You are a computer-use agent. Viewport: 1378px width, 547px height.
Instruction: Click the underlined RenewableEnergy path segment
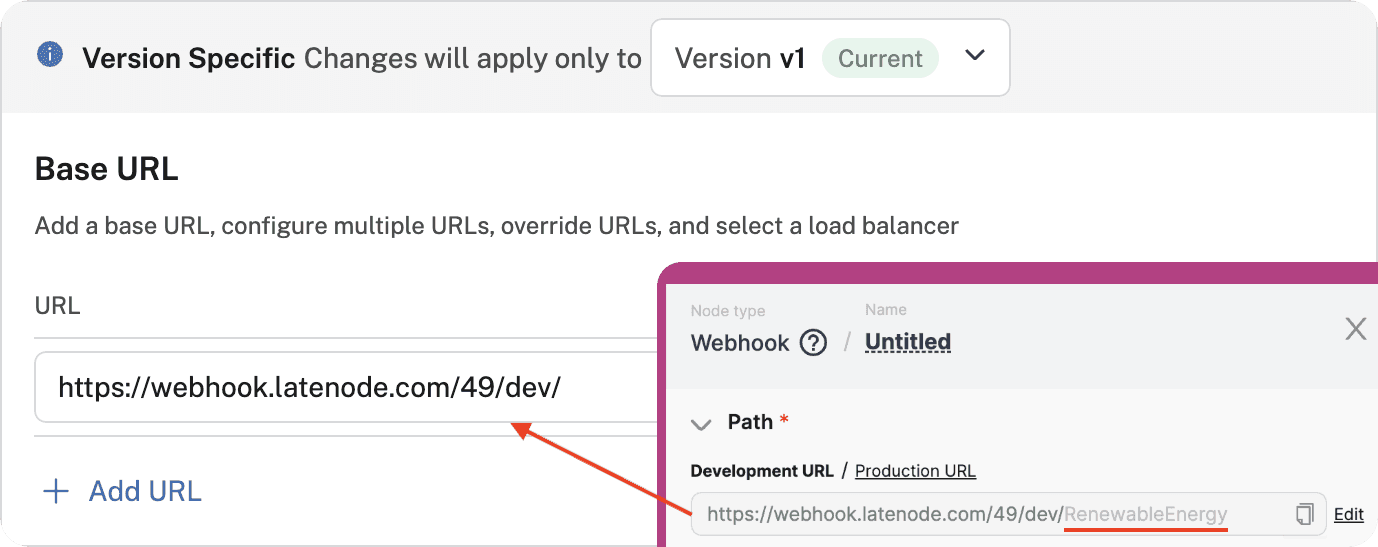[x=1145, y=515]
